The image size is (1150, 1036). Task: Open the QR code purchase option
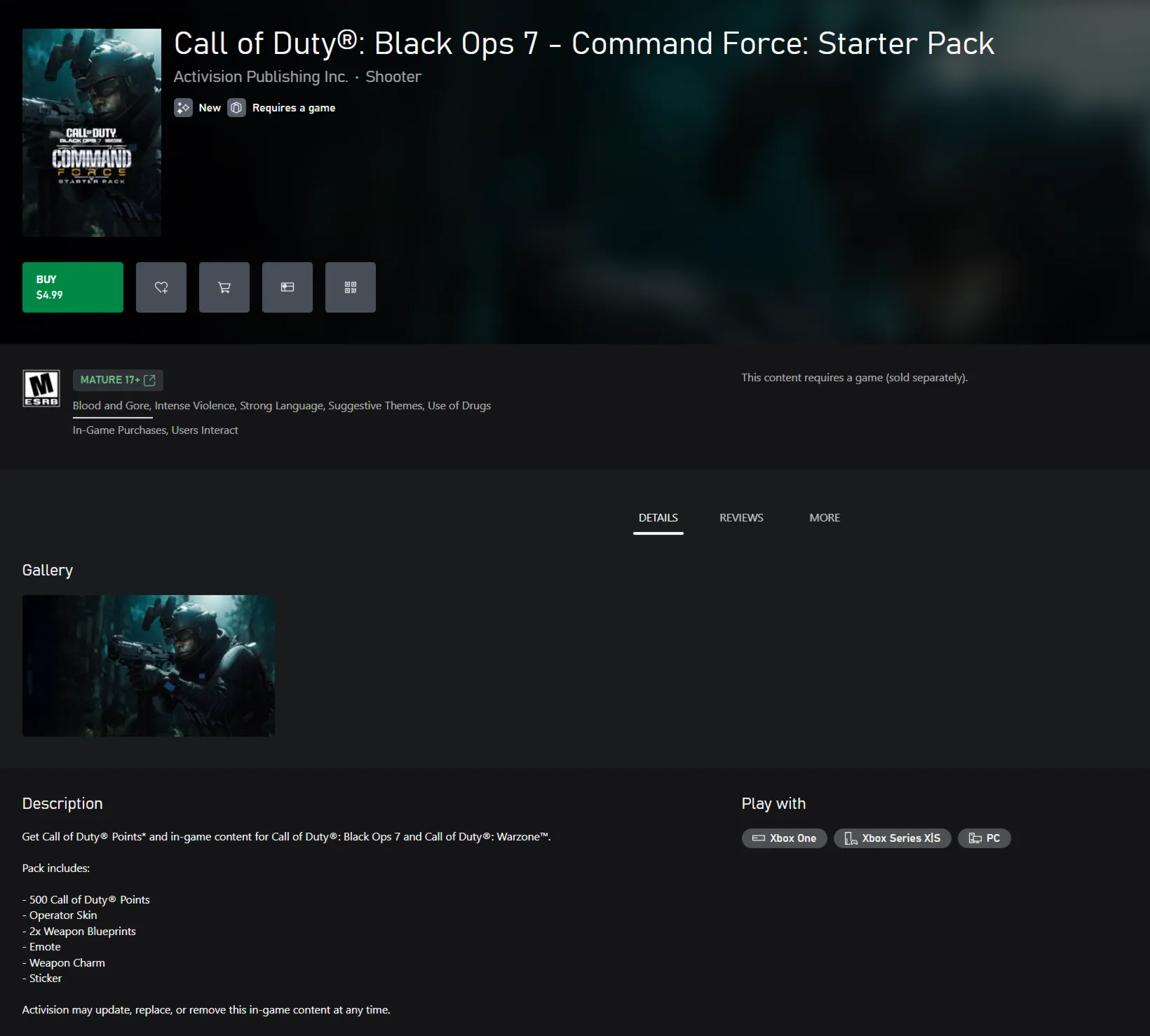350,287
